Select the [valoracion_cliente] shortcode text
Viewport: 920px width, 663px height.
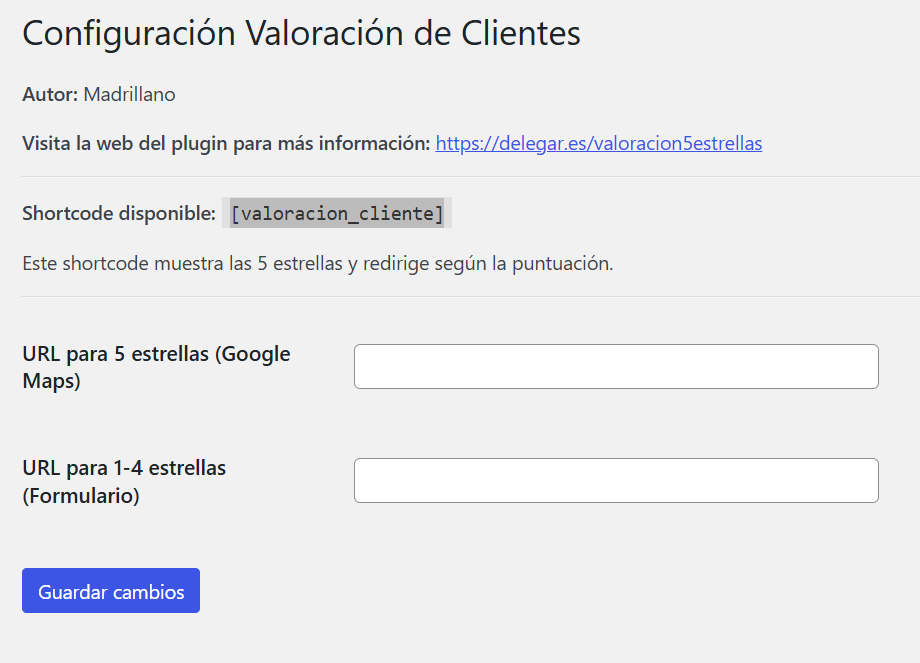point(337,213)
